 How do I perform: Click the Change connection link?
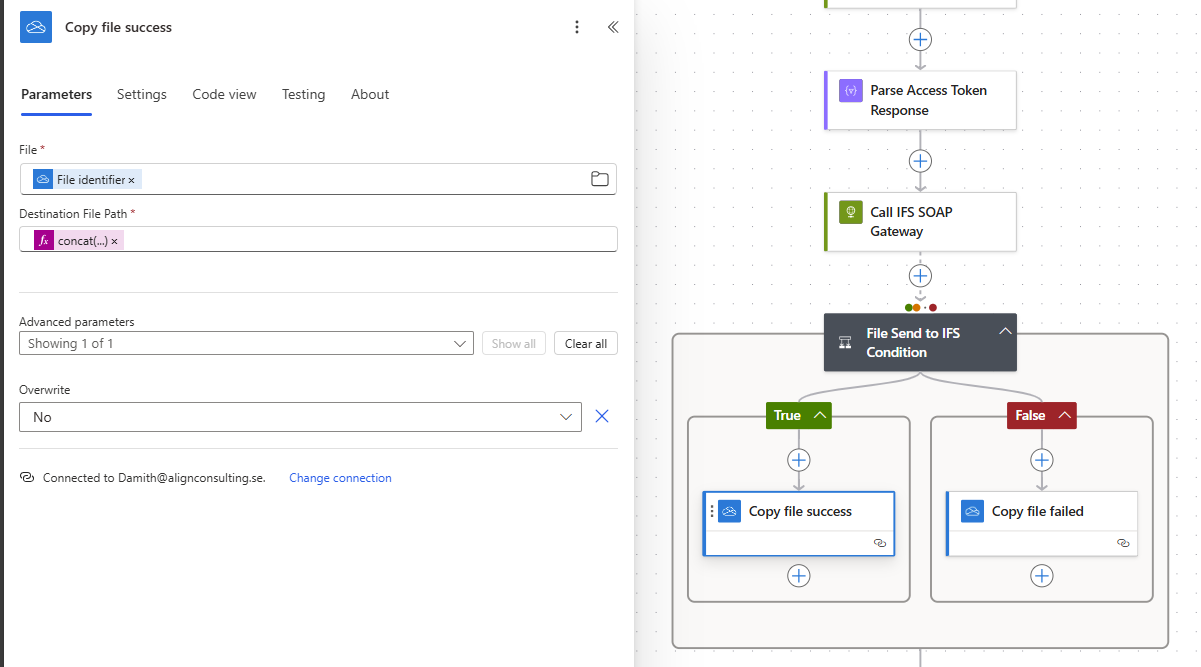coord(340,478)
